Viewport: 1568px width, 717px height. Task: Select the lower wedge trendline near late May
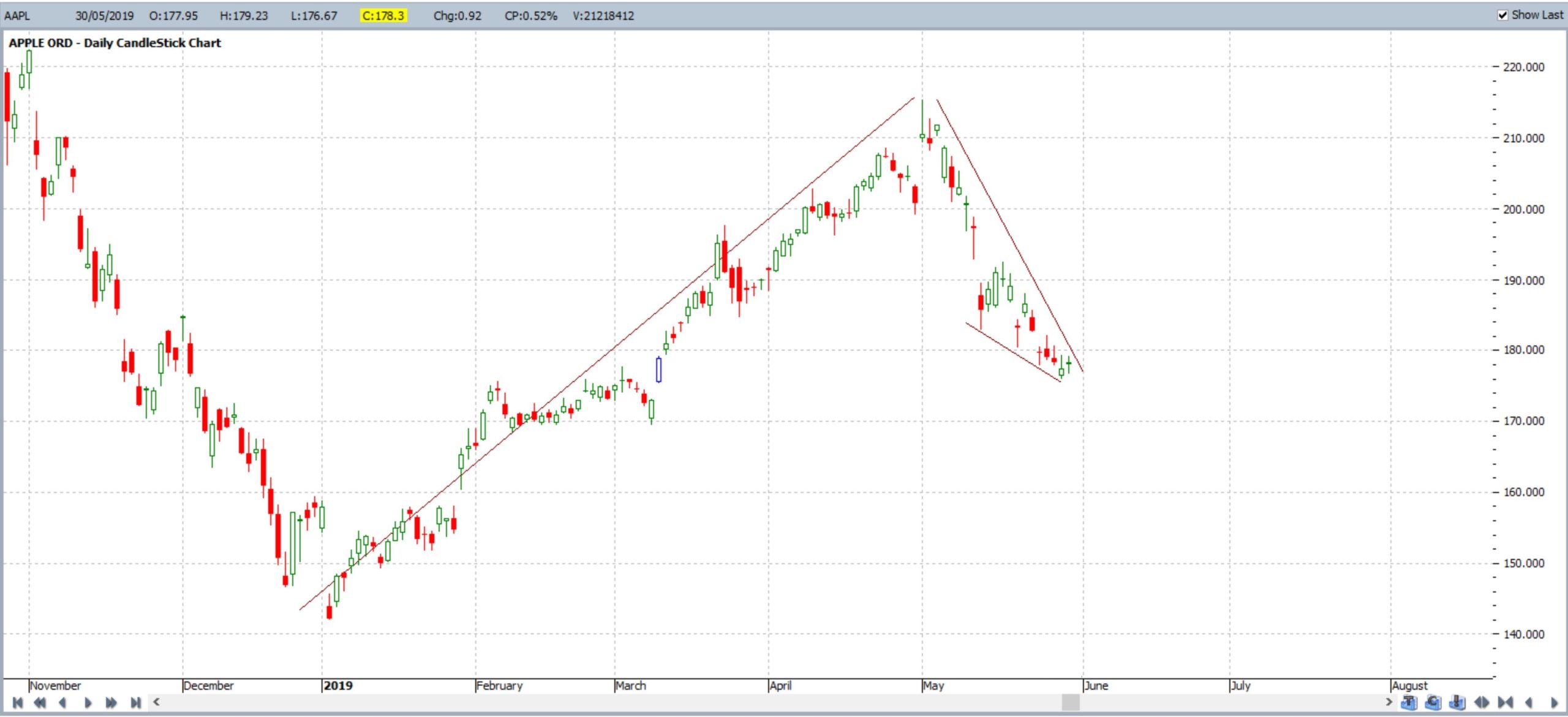point(1013,352)
